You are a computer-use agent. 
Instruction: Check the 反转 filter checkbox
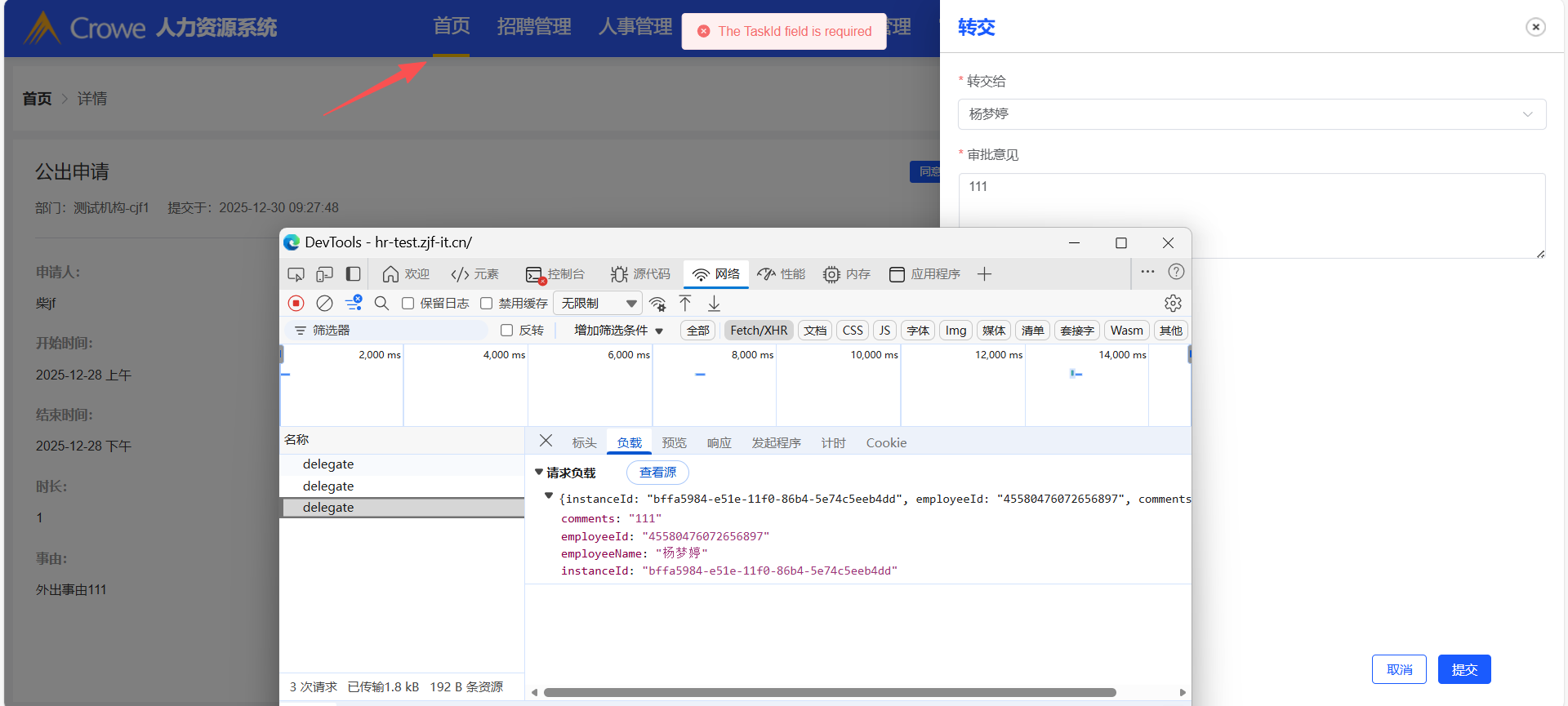tap(506, 331)
